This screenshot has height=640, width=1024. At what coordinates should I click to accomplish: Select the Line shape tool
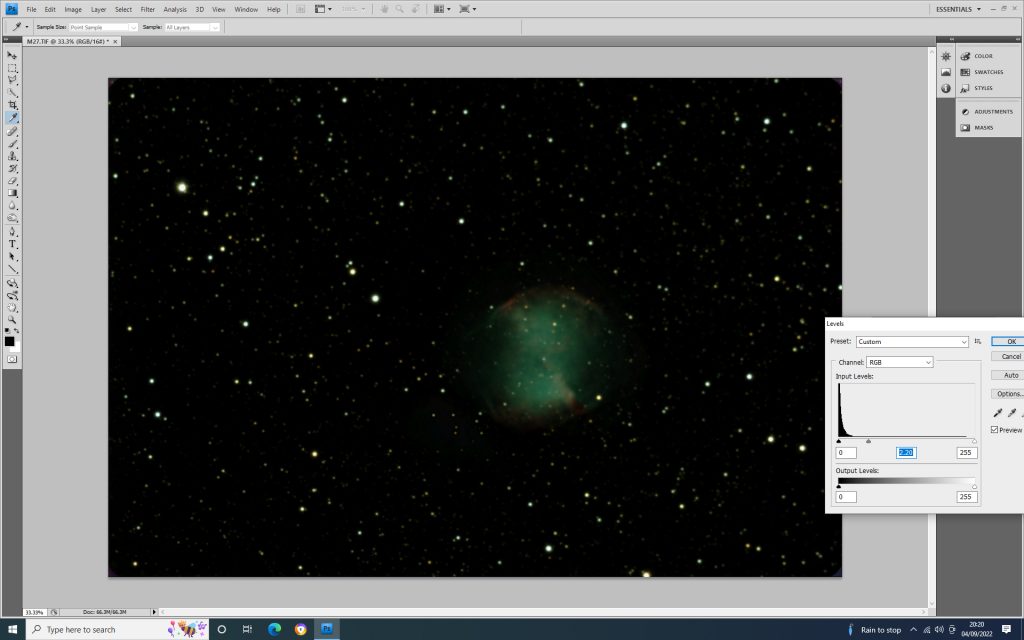point(12,269)
